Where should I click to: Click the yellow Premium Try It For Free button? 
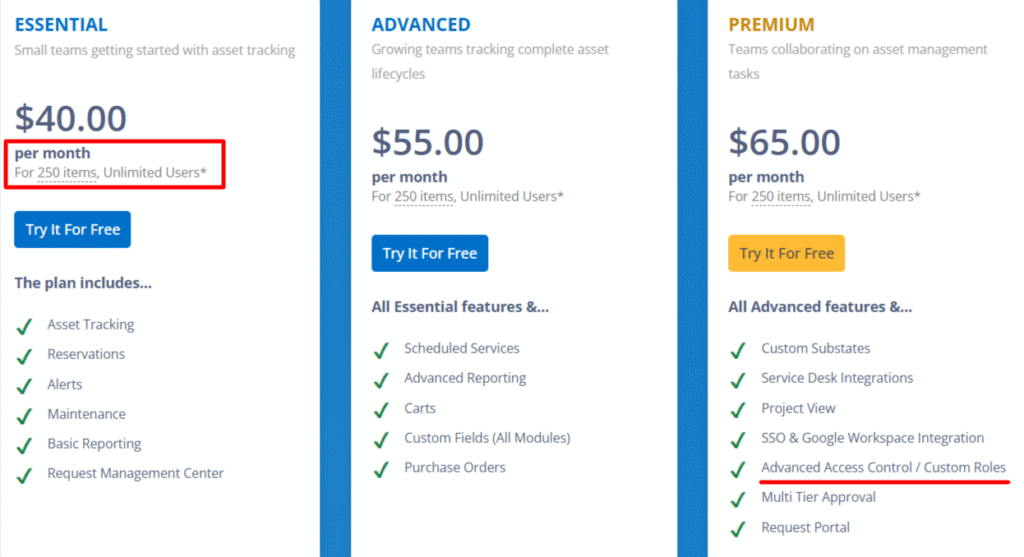click(786, 253)
